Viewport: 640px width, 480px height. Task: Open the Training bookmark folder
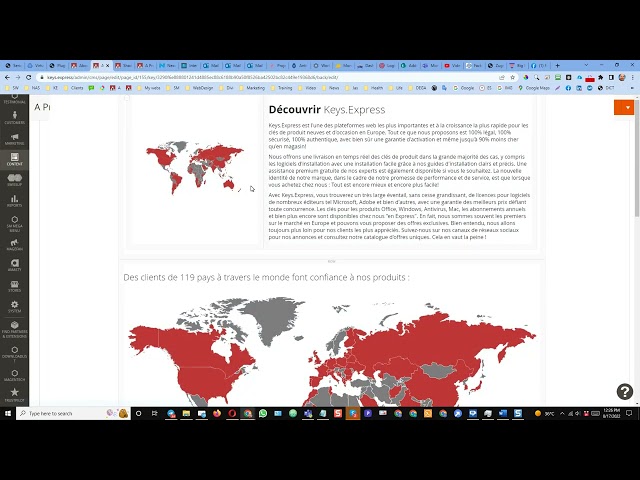point(281,88)
